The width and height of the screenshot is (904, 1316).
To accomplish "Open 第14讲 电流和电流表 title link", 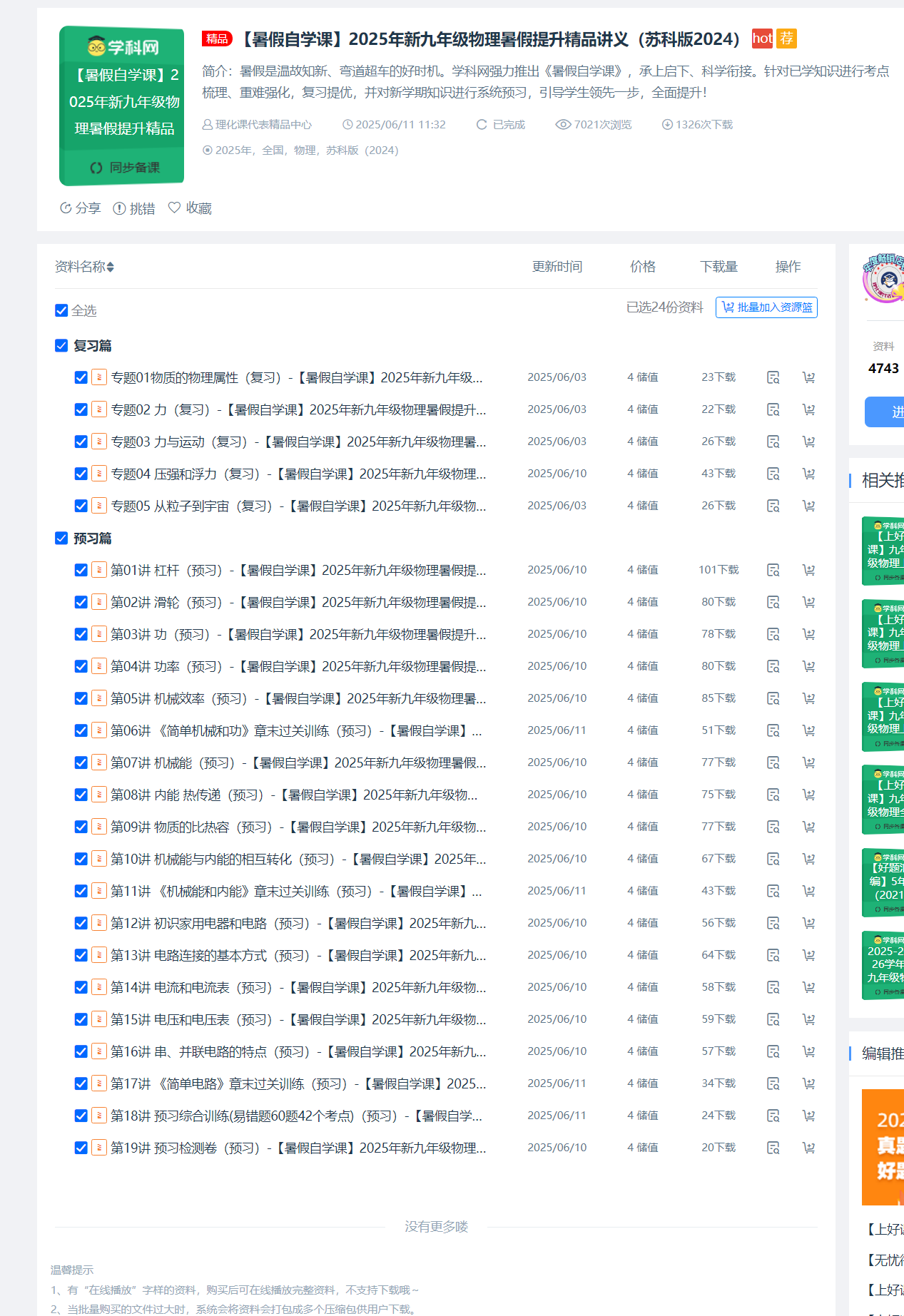I will [298, 987].
